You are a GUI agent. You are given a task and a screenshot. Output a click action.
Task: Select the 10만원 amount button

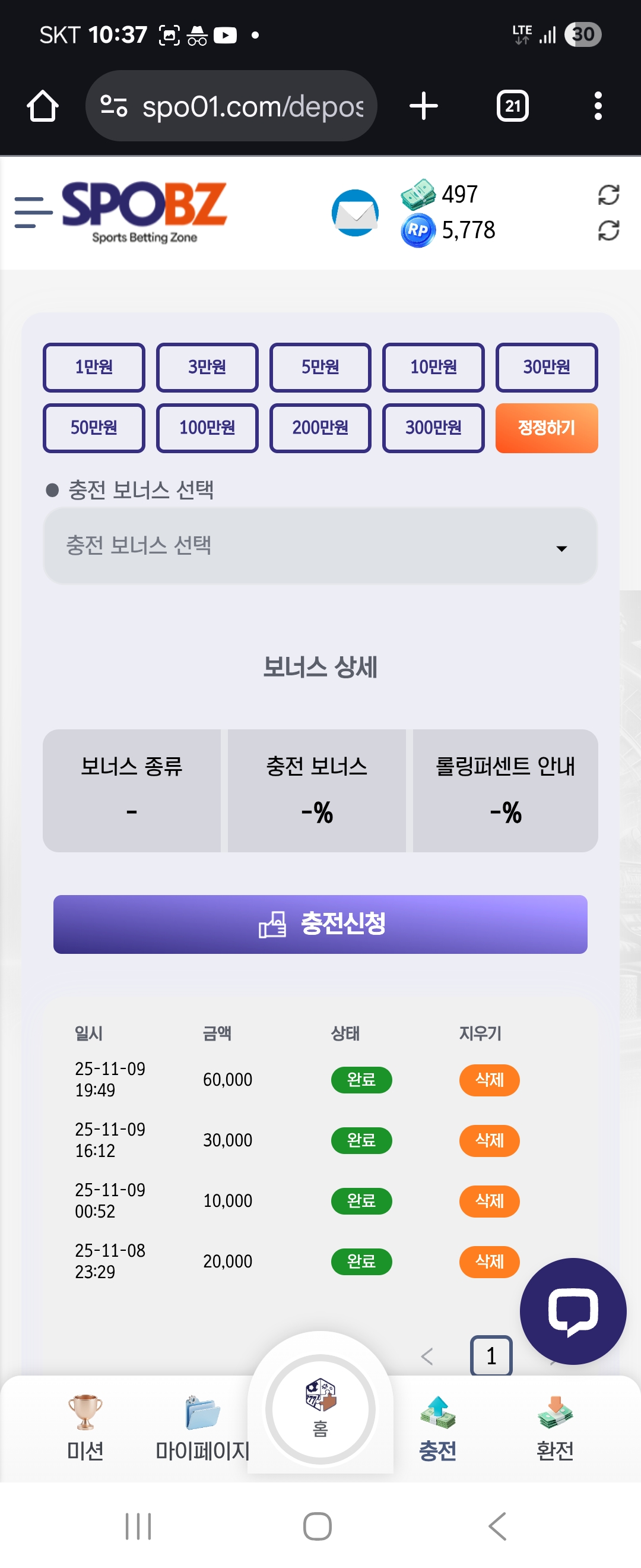point(433,367)
